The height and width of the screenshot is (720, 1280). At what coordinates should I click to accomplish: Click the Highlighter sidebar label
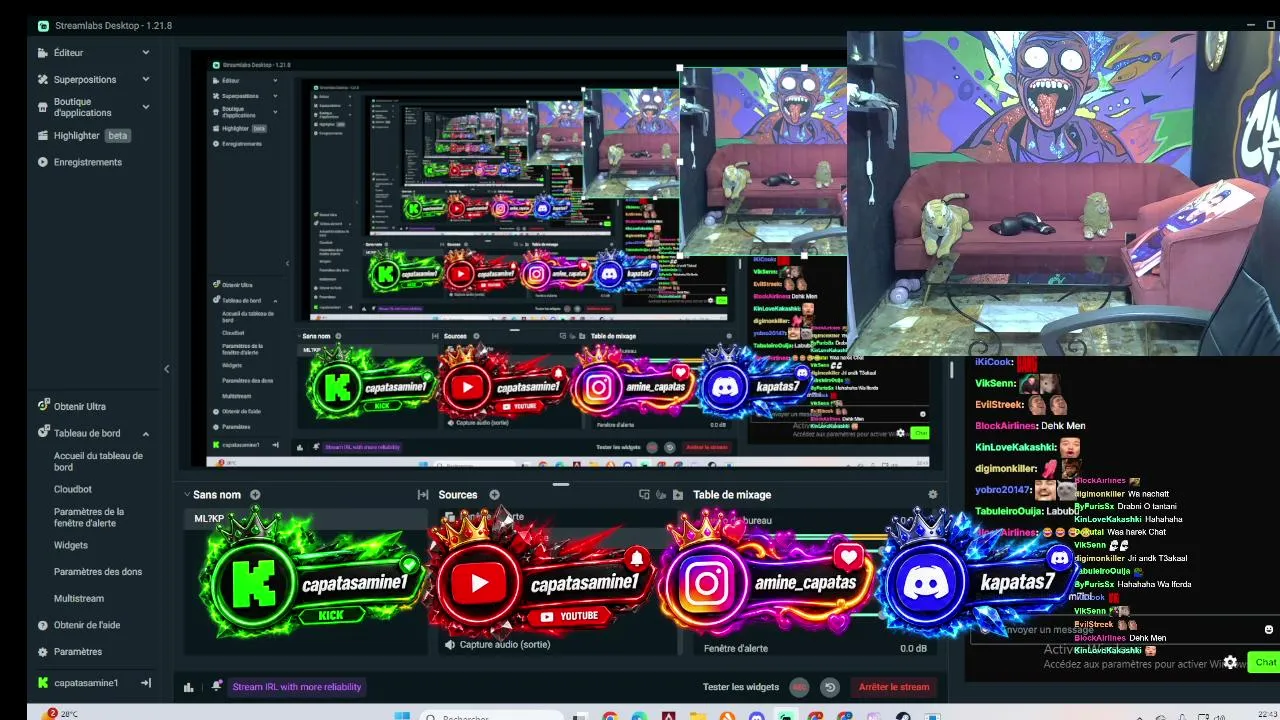[77, 136]
